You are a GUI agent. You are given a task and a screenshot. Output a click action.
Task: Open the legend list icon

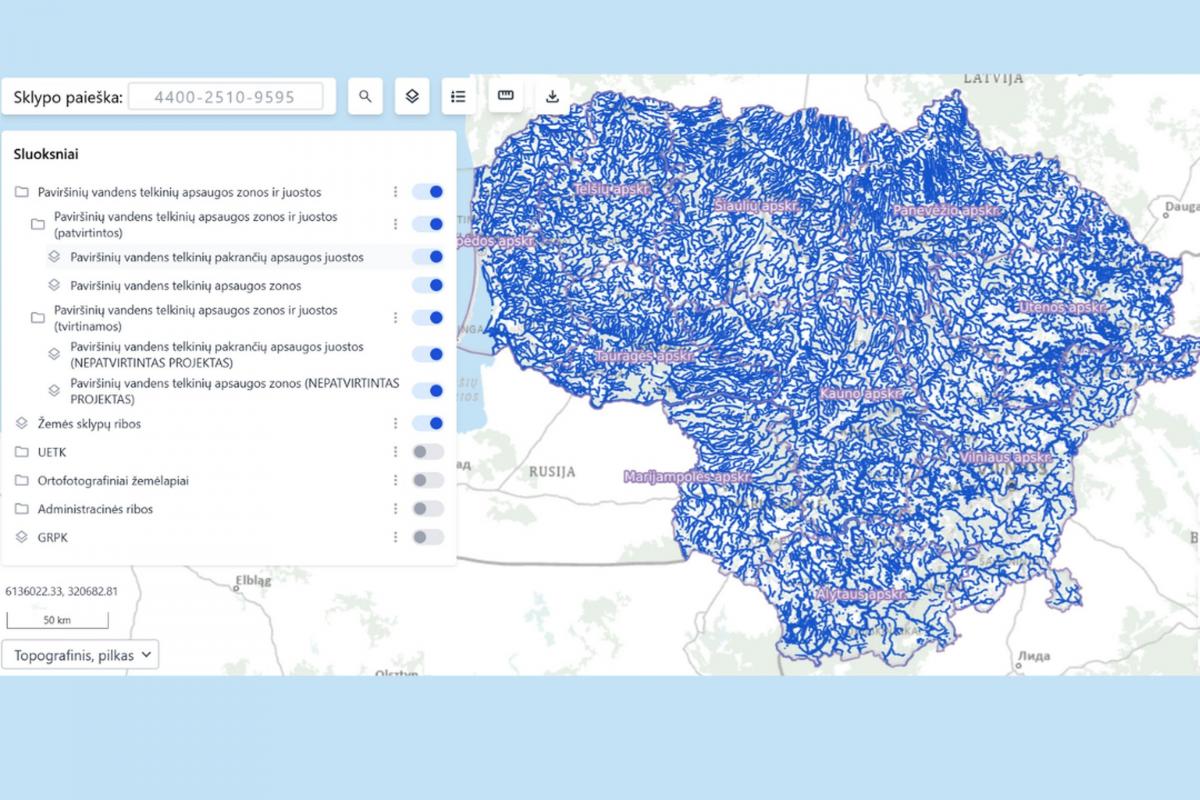[458, 97]
